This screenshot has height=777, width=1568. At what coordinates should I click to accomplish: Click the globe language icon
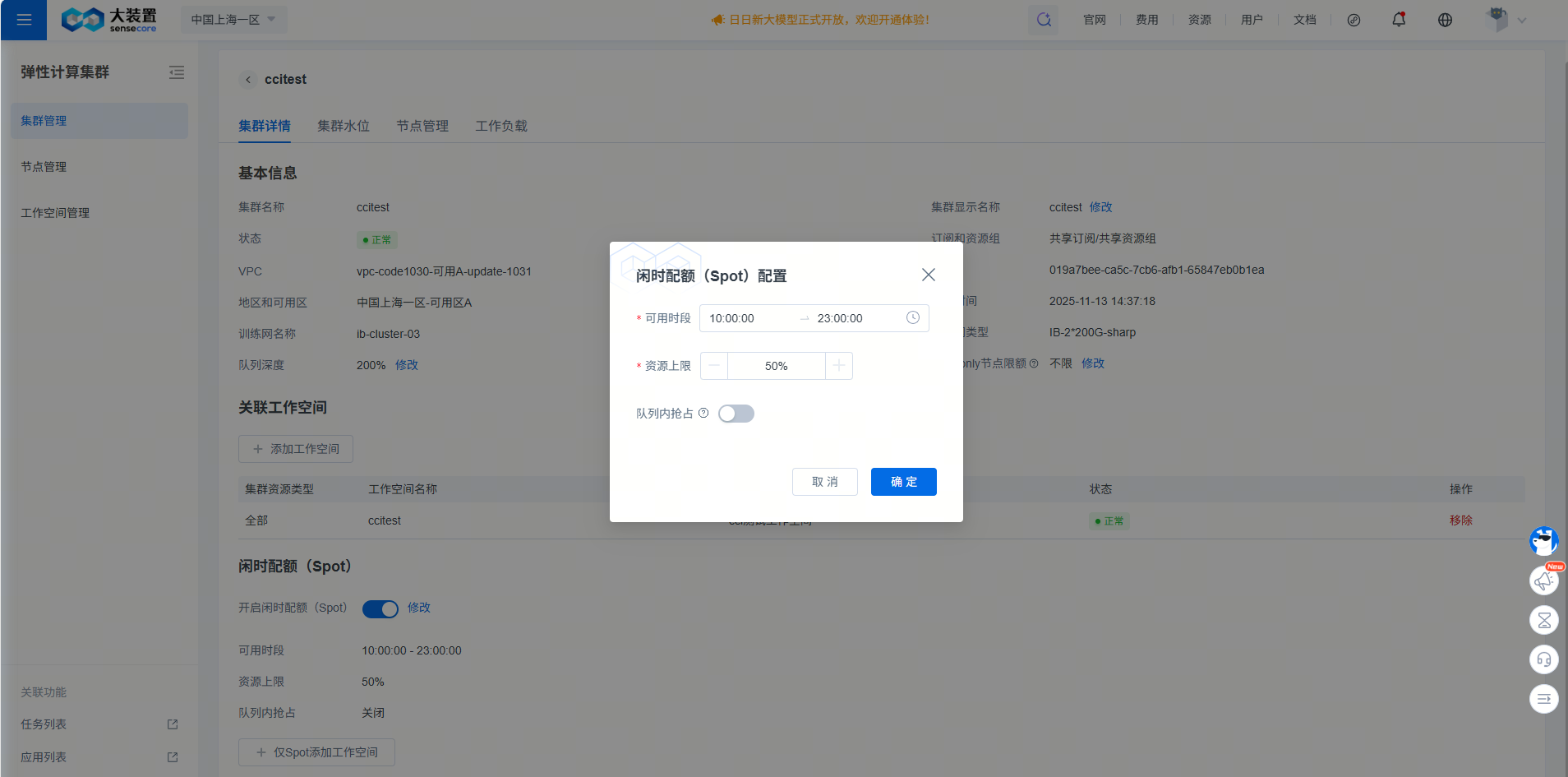coord(1445,20)
